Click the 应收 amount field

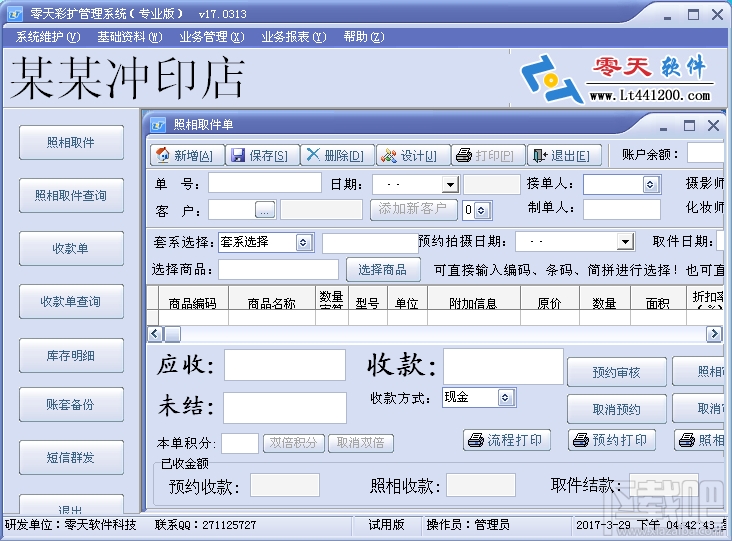point(285,365)
